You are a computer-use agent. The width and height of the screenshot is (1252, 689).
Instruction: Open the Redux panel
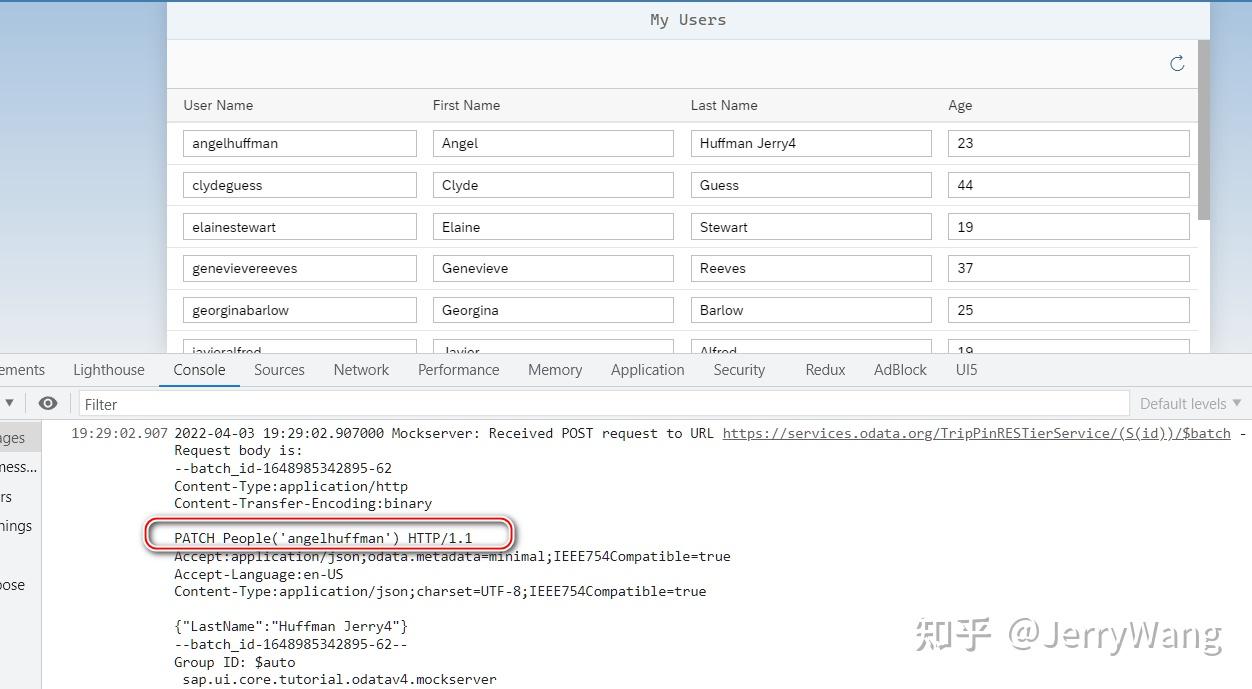point(824,370)
